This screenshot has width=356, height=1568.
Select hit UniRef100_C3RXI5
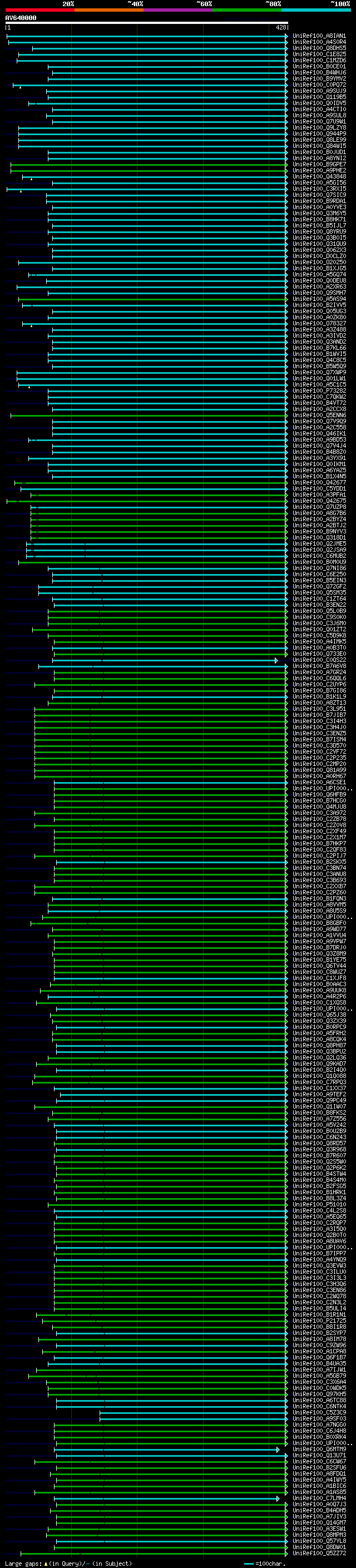[319, 189]
